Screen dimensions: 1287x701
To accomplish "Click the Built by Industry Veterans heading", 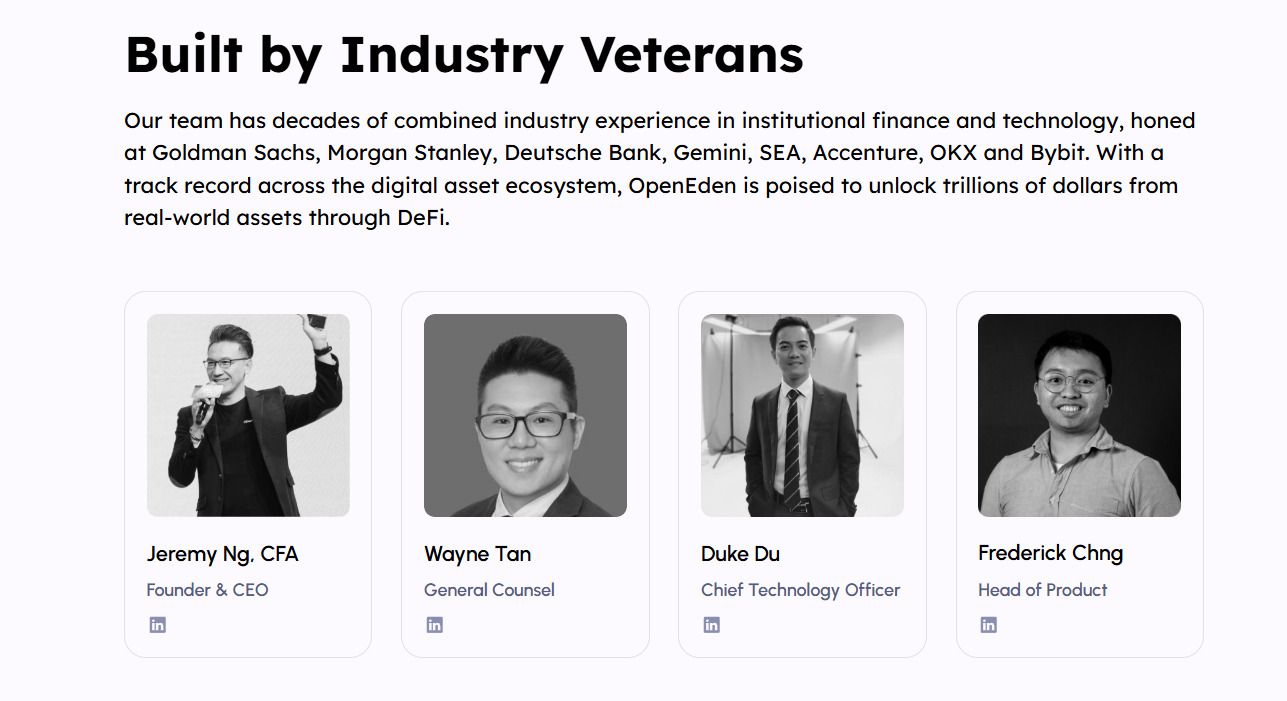I will (464, 54).
